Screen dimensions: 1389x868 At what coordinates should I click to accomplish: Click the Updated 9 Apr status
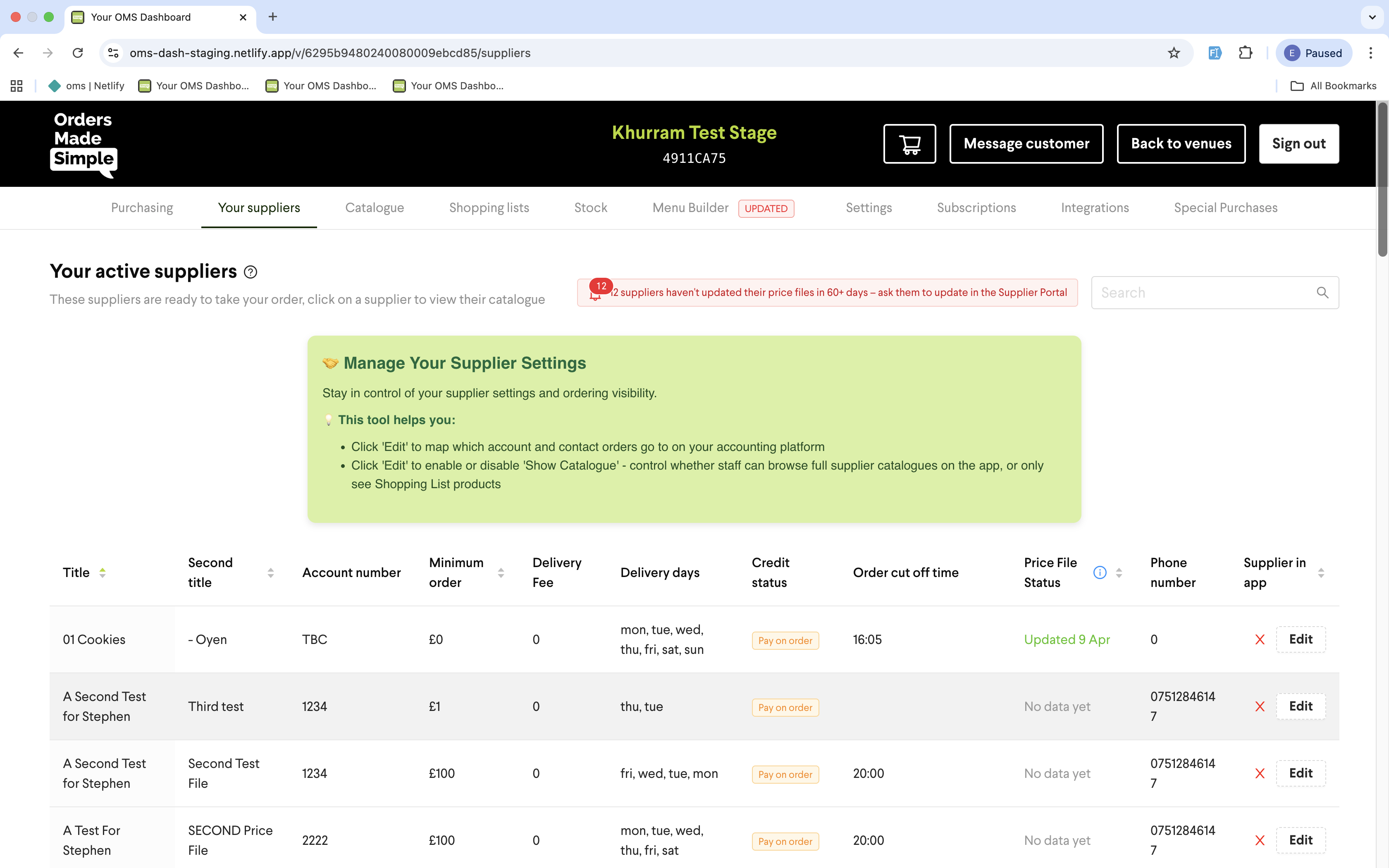pyautogui.click(x=1067, y=639)
